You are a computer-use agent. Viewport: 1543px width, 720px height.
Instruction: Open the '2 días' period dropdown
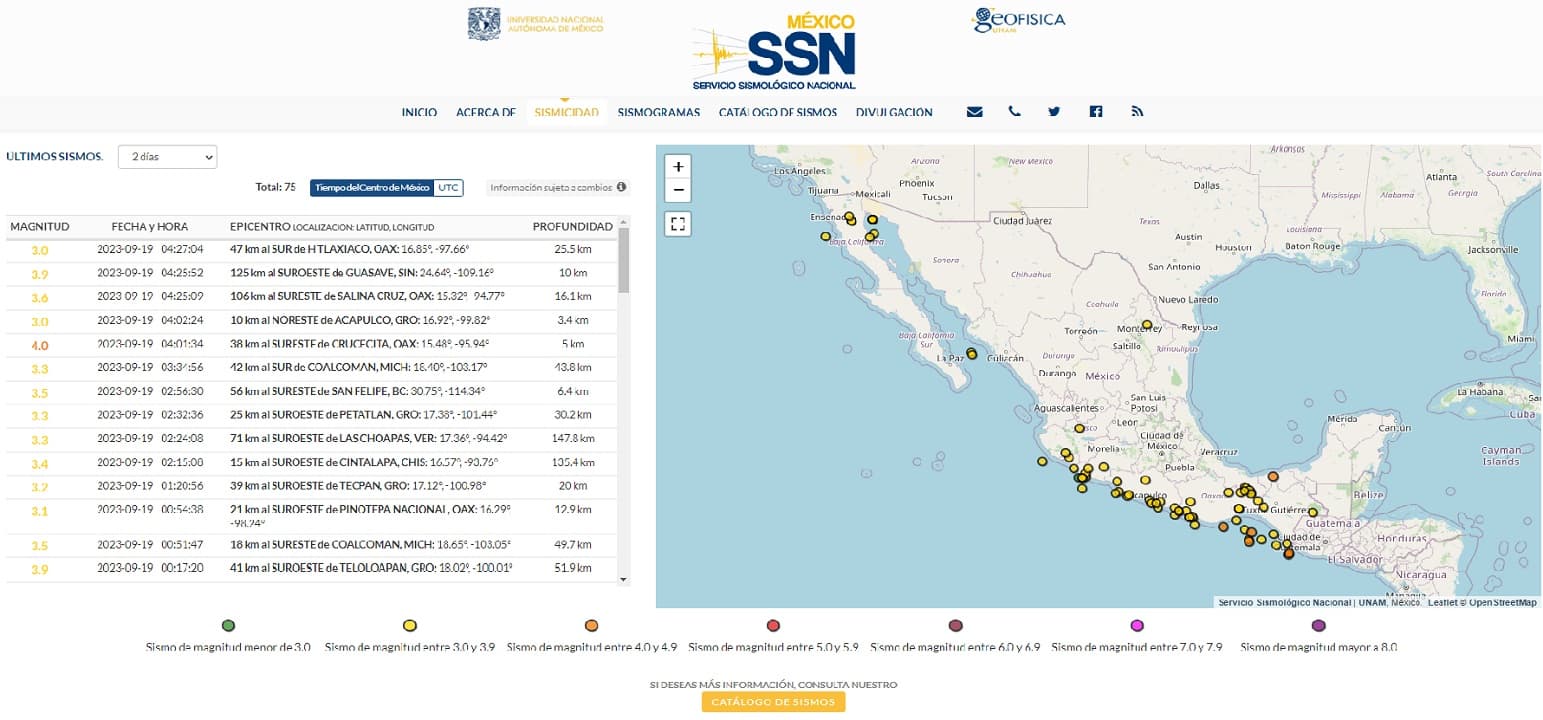coord(167,157)
